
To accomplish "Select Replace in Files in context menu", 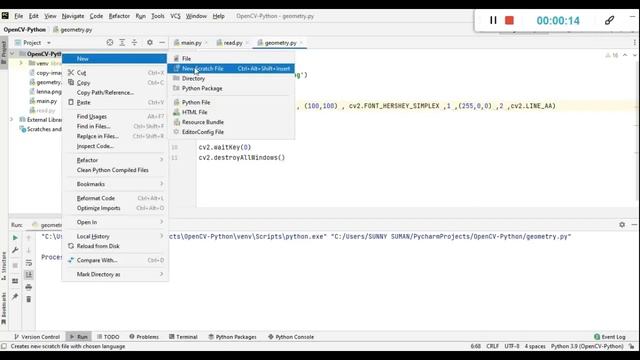I will [x=115, y=136].
